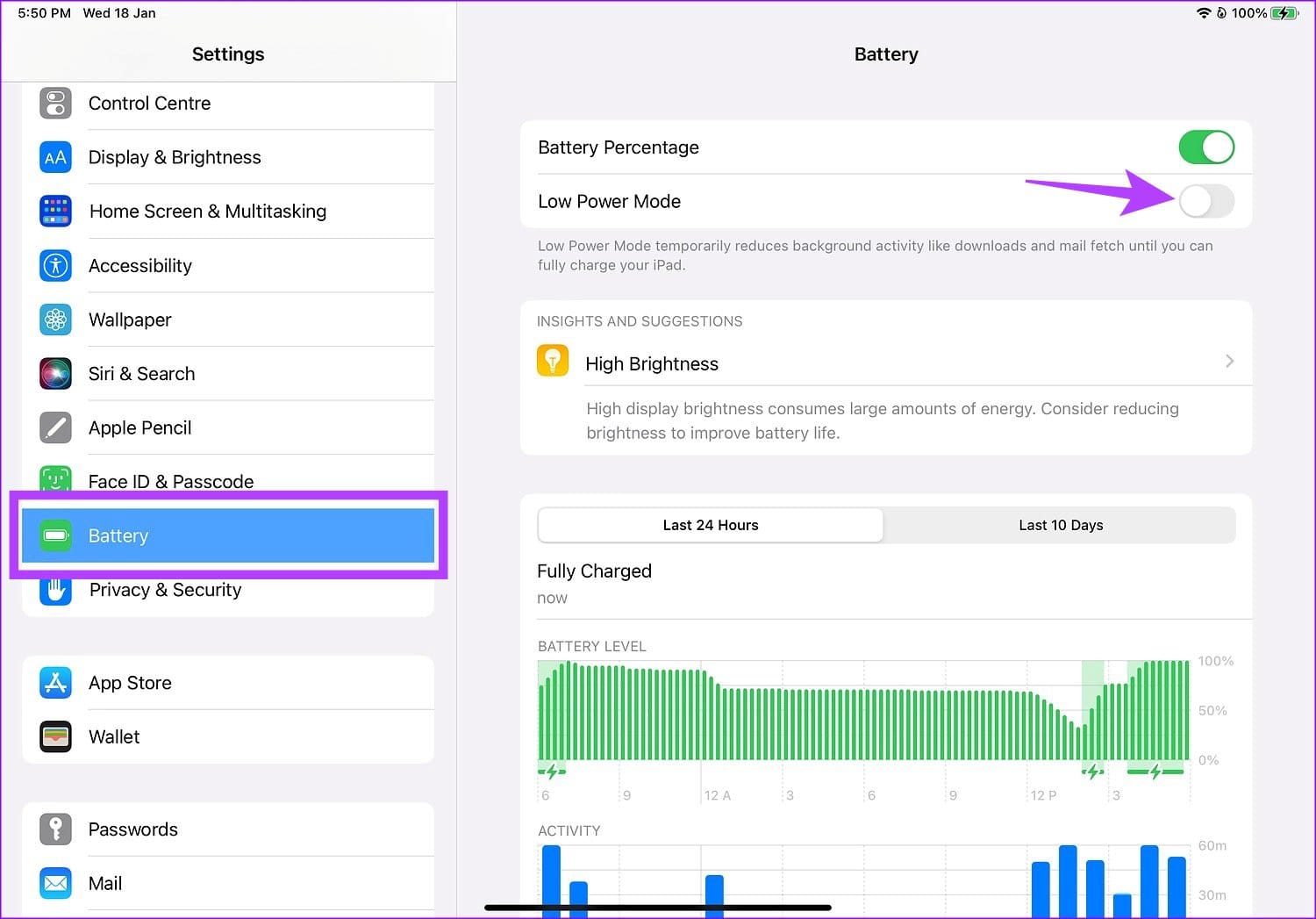The width and height of the screenshot is (1316, 919).
Task: Select the Wallpaper icon in sidebar
Action: click(55, 319)
